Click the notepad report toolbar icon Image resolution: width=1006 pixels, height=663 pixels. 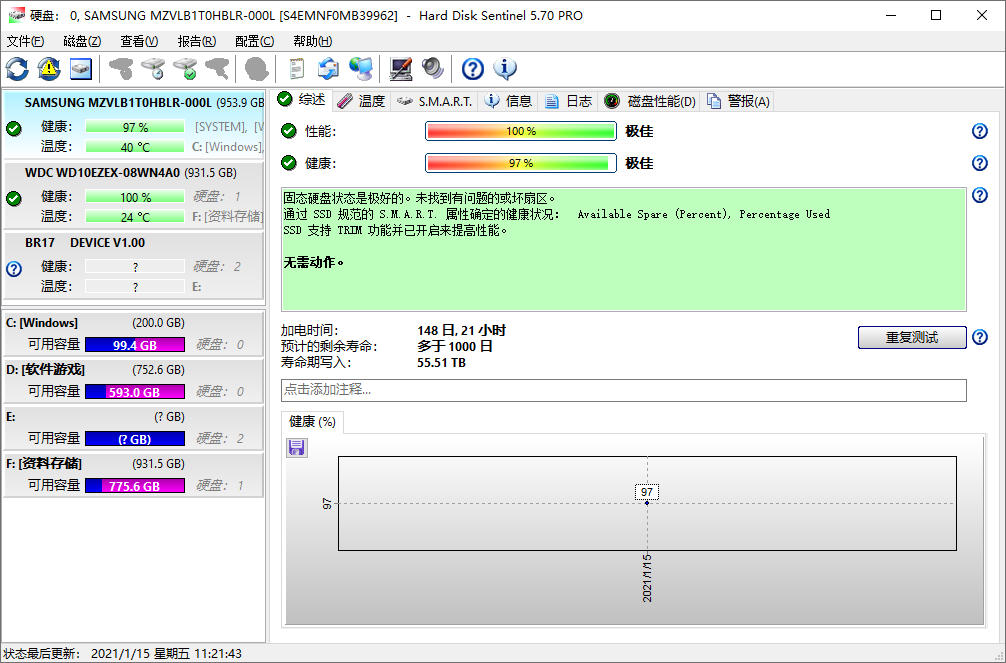[296, 69]
